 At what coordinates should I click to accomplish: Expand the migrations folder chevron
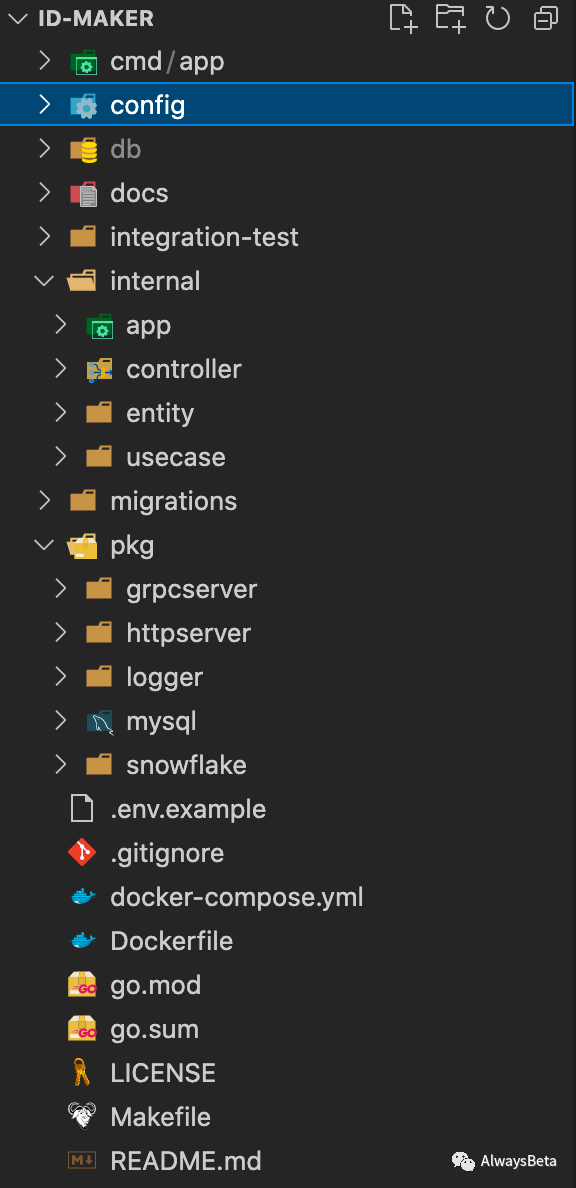tap(45, 501)
